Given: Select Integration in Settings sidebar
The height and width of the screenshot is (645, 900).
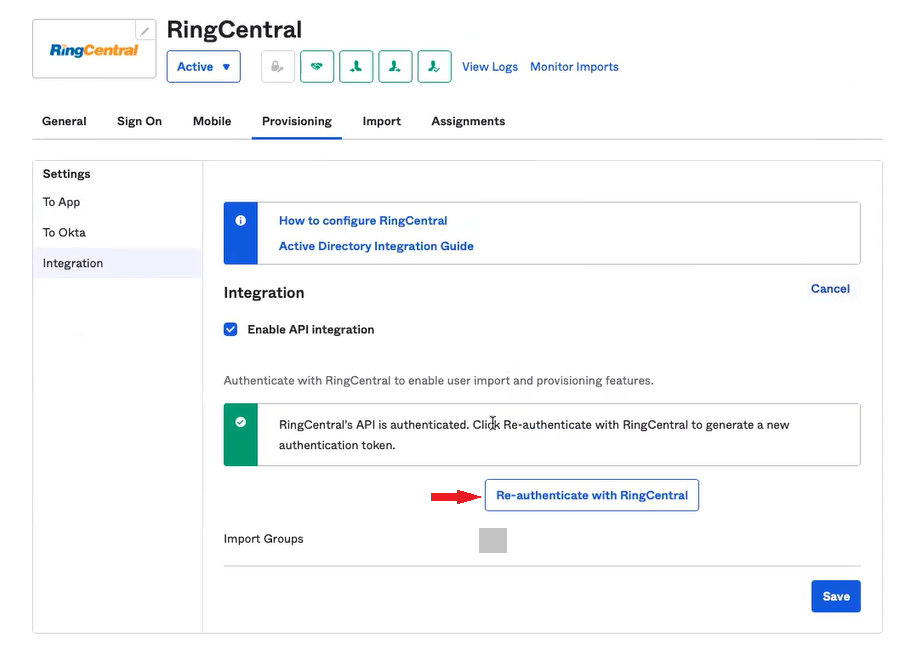Looking at the screenshot, I should click(117, 263).
